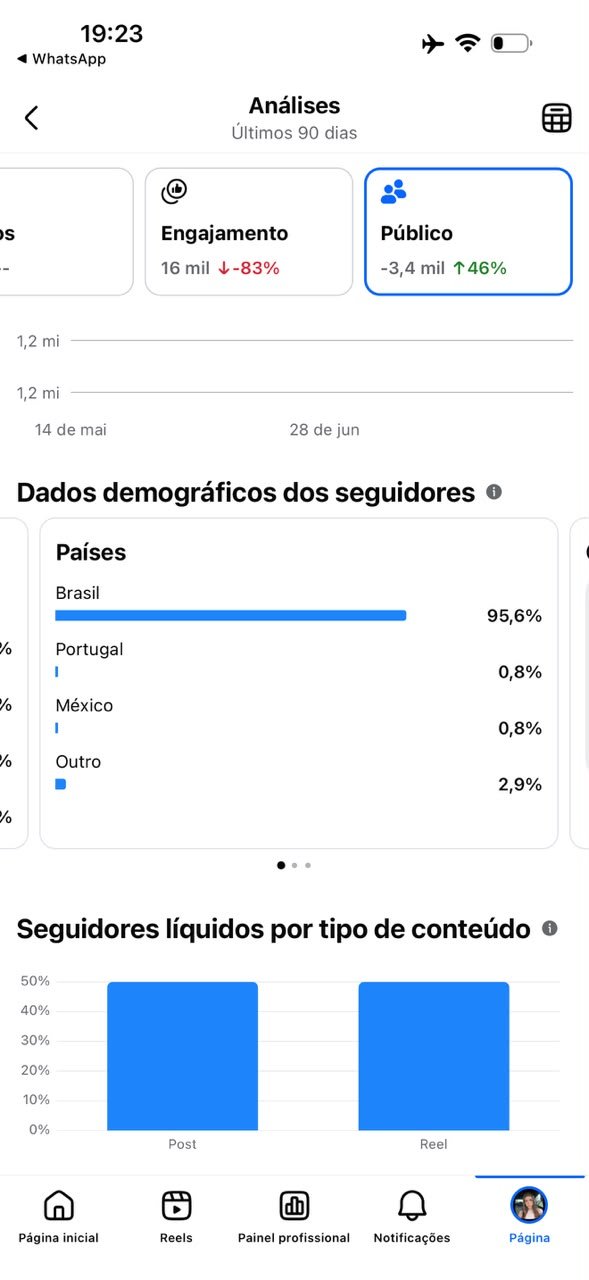This screenshot has width=589, height=1280.
Task: Tap the second carousel page dot
Action: pyautogui.click(x=294, y=865)
